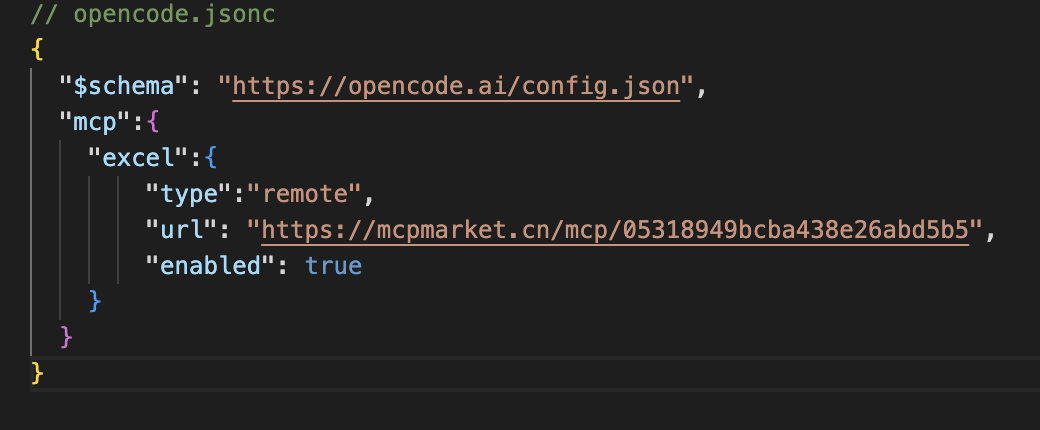This screenshot has width=1040, height=430.
Task: Click the blue closing brace of excel
Action: (96, 300)
